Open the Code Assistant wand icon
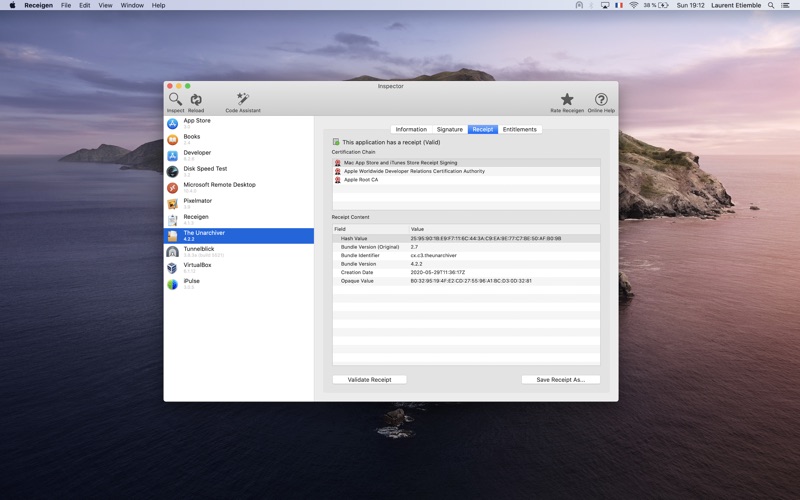This screenshot has width=800, height=500. (x=243, y=99)
